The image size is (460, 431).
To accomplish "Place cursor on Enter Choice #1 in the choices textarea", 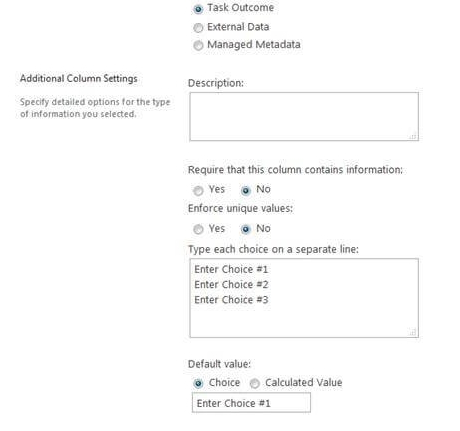I will click(x=231, y=269).
